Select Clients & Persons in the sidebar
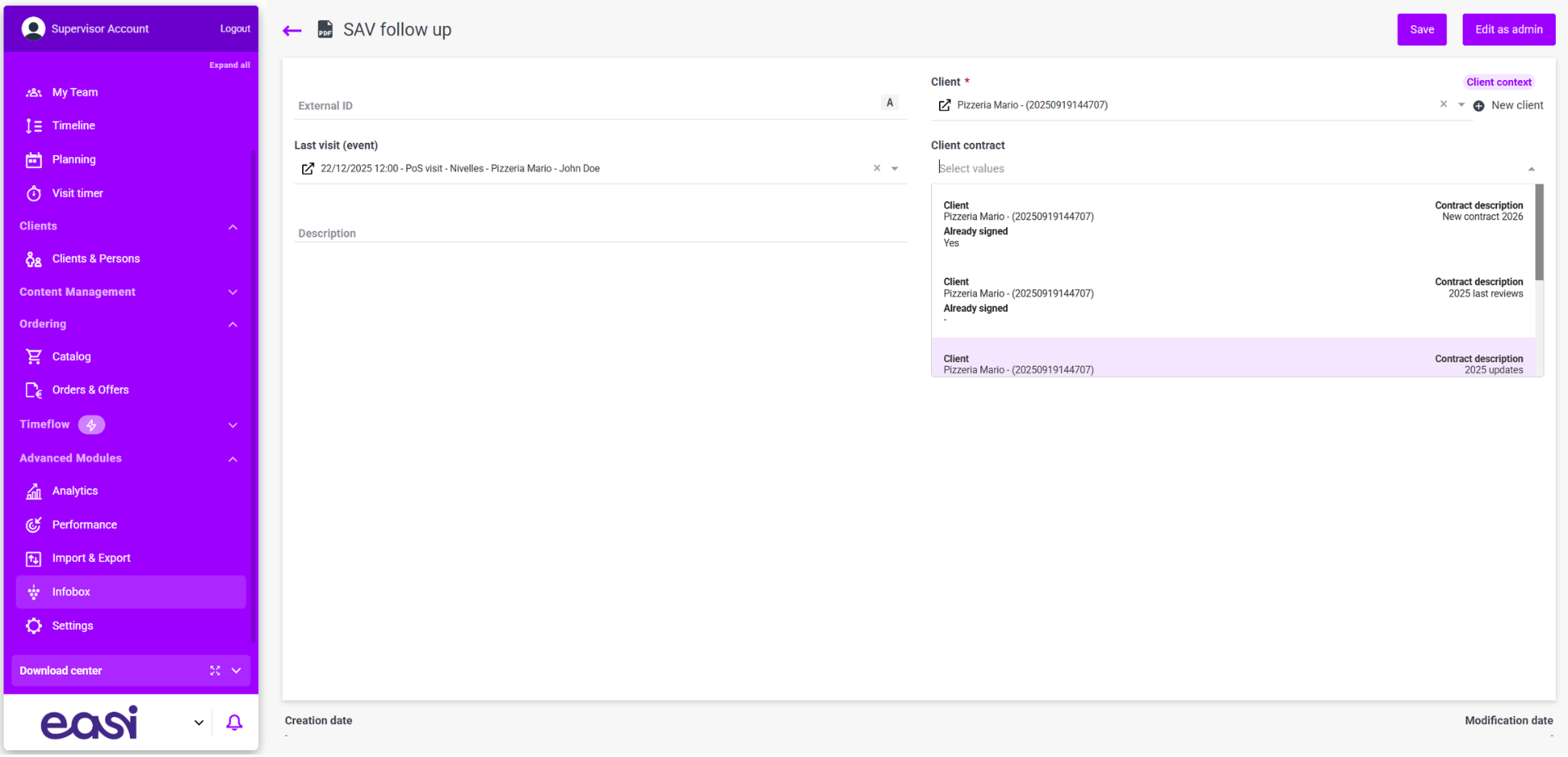The width and height of the screenshot is (1568, 757). click(33, 258)
